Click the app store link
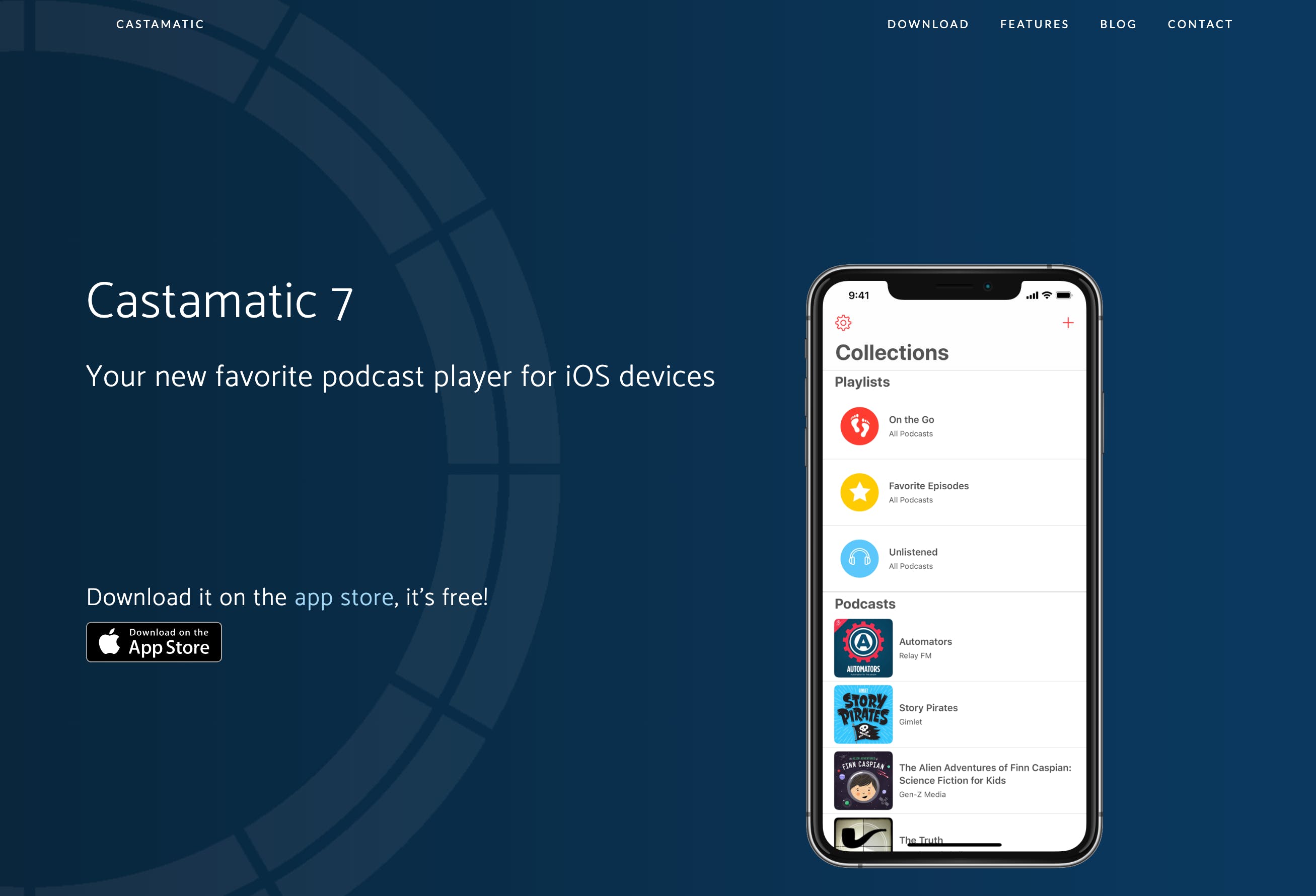 point(343,596)
